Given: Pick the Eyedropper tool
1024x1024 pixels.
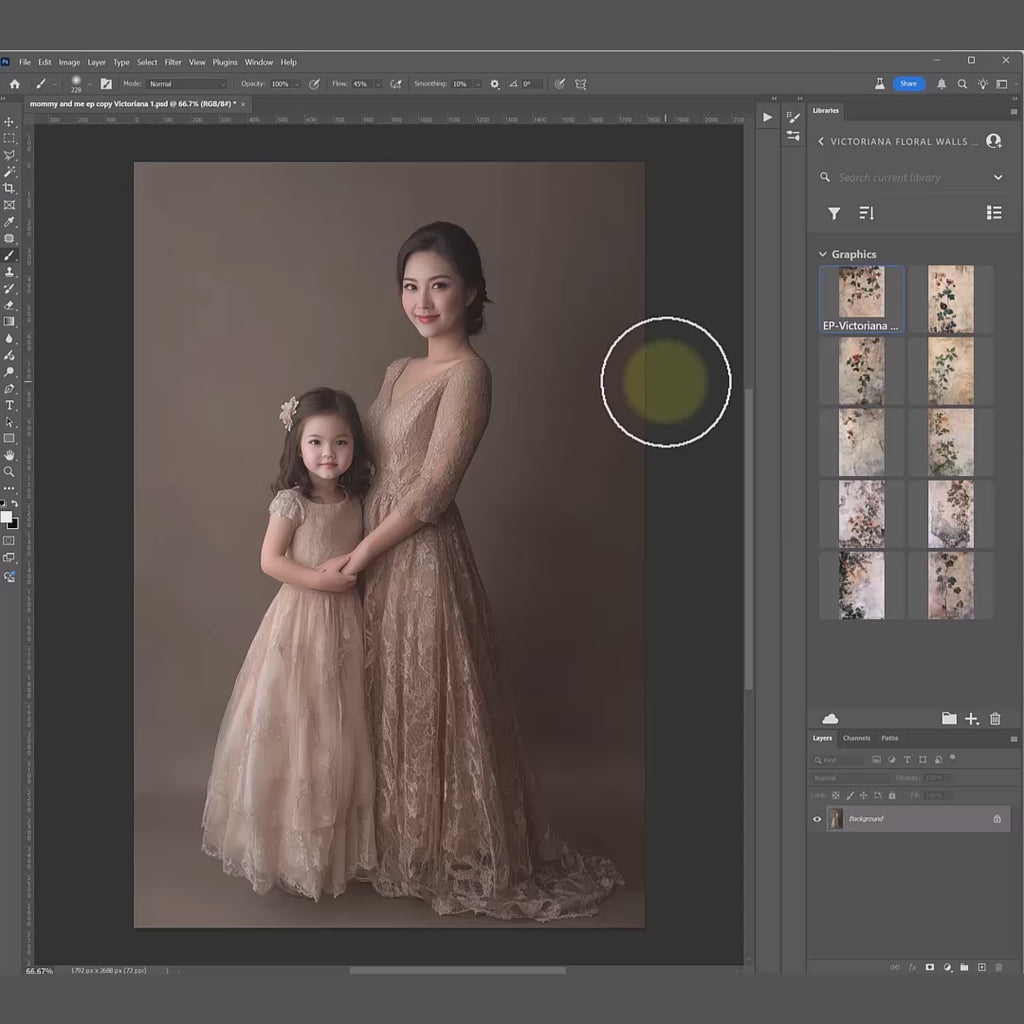Looking at the screenshot, I should click(9, 222).
